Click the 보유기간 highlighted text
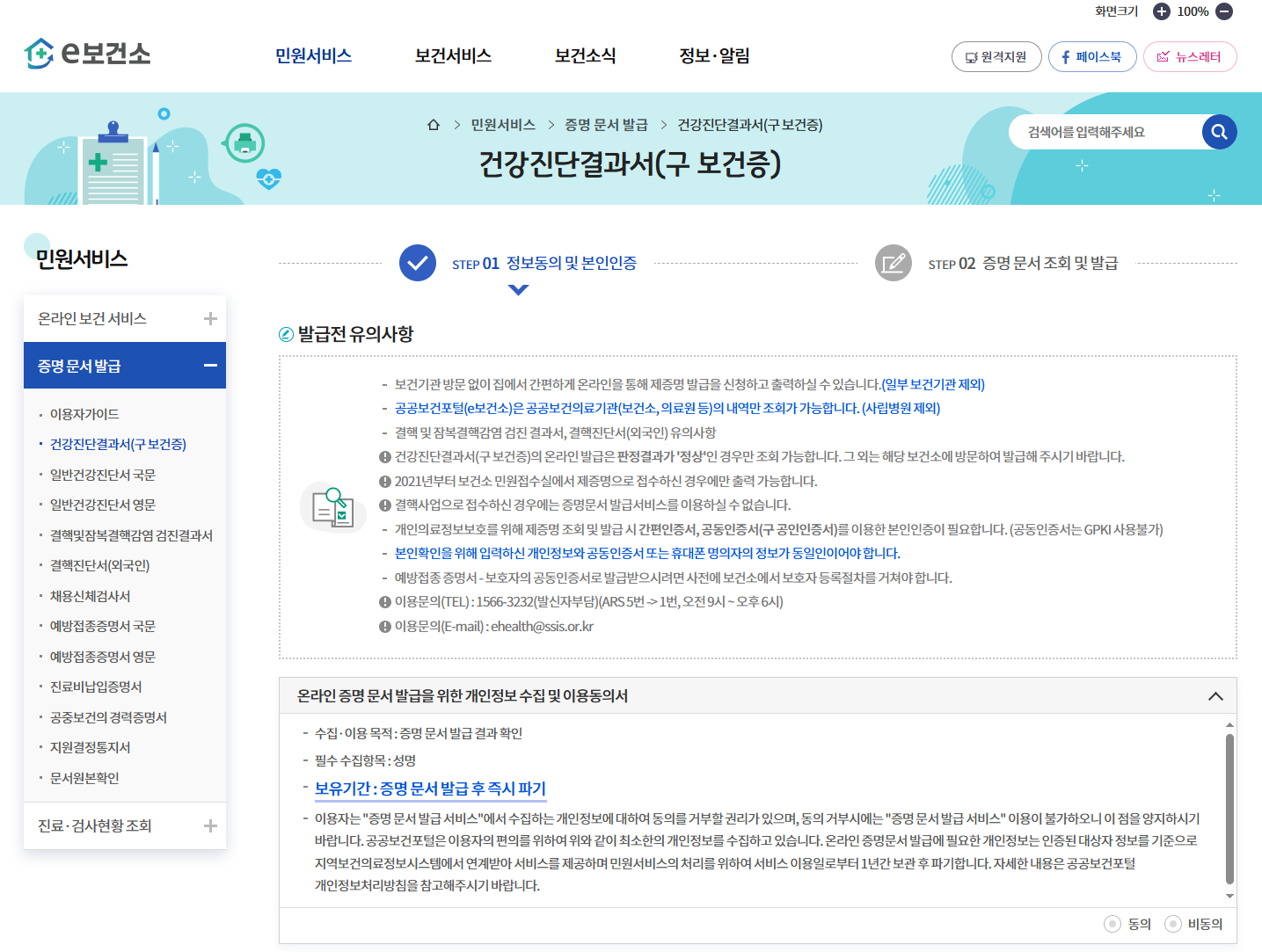 pyautogui.click(x=430, y=788)
